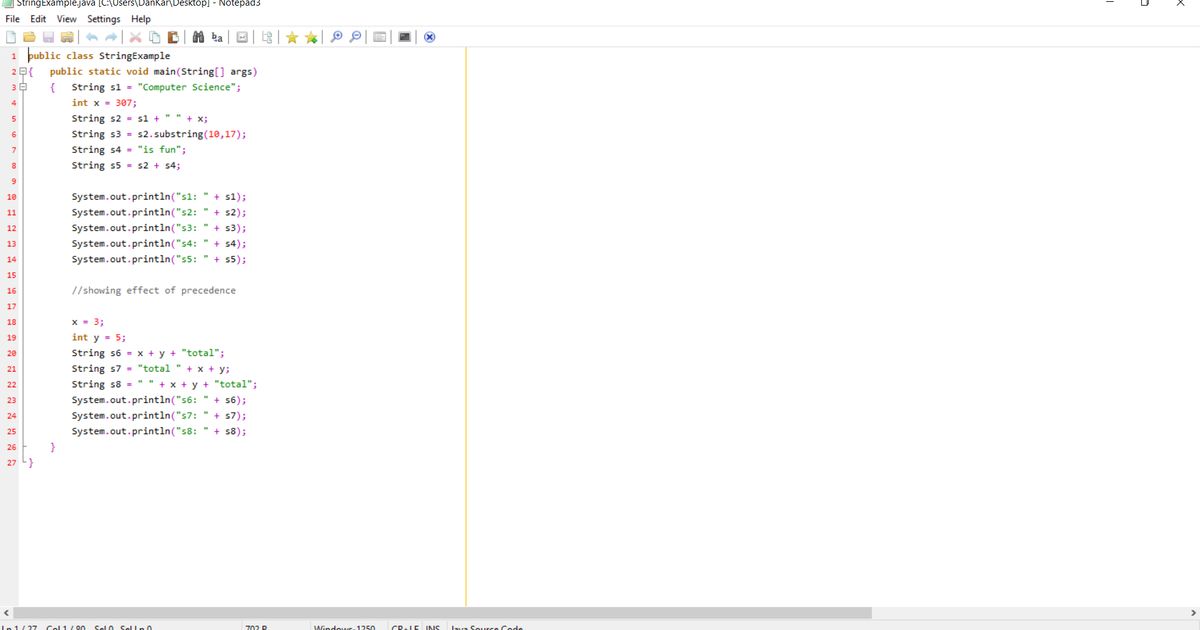The height and width of the screenshot is (630, 1200).
Task: Redo the last undone change
Action: [111, 36]
